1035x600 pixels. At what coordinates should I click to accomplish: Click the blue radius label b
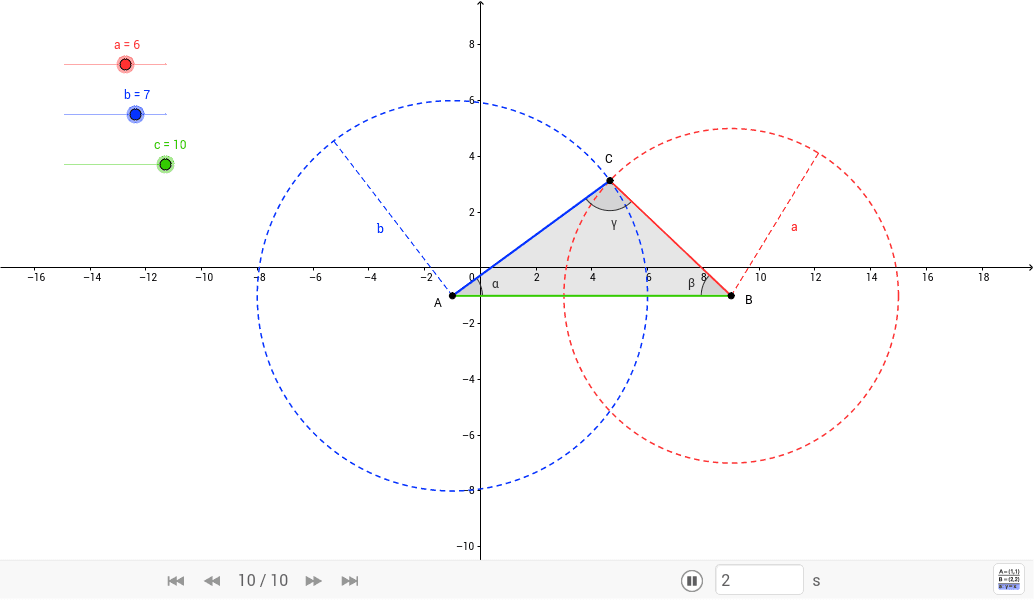[x=380, y=228]
